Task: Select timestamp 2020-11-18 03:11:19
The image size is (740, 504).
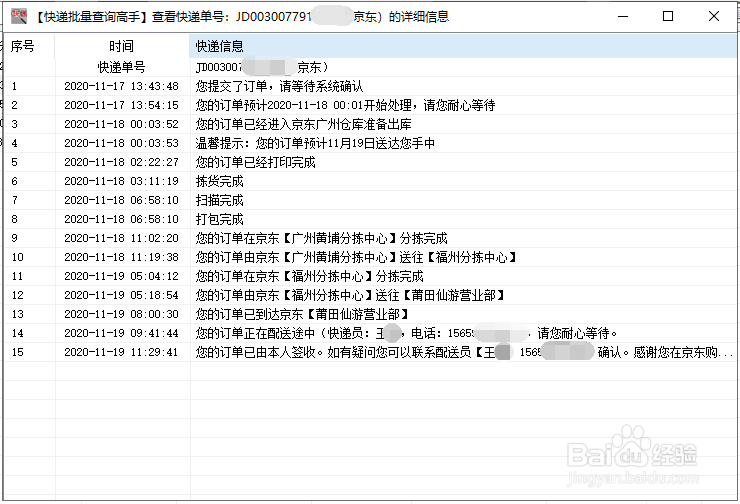Action: [121, 181]
